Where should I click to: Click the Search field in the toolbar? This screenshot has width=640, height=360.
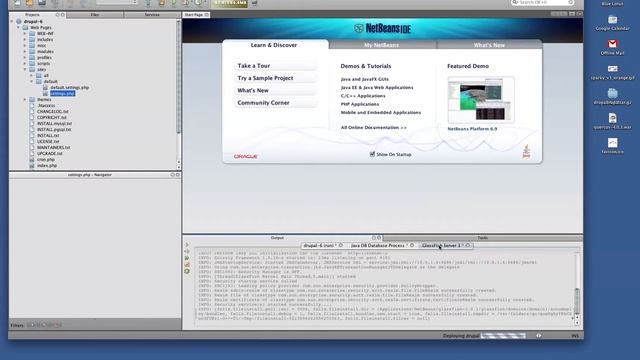[x=542, y=2]
